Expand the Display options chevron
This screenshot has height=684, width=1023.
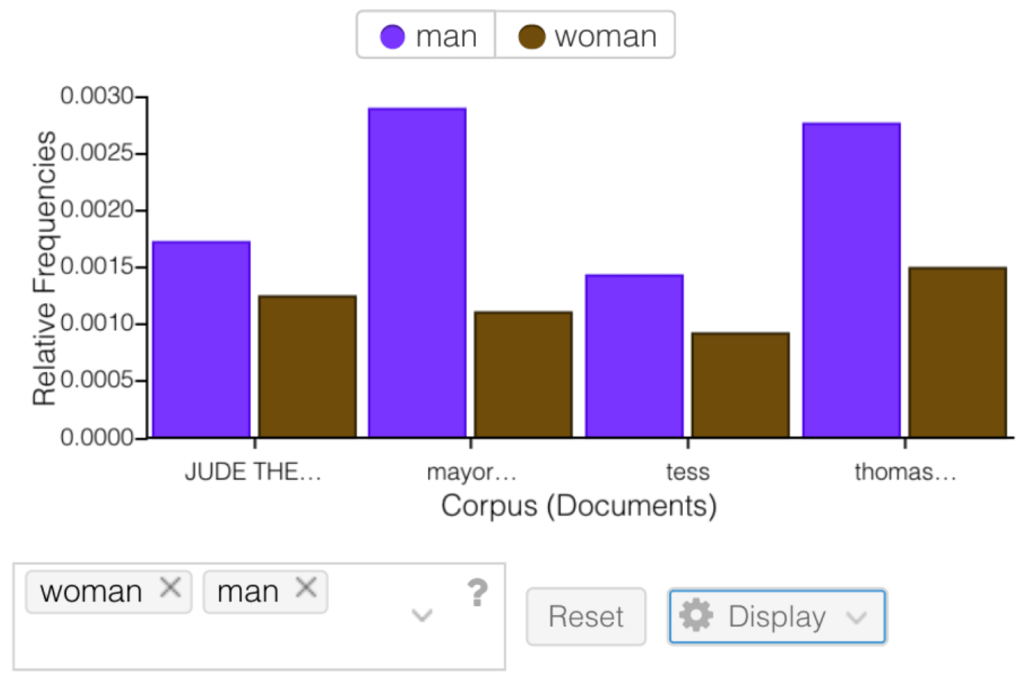tap(855, 617)
